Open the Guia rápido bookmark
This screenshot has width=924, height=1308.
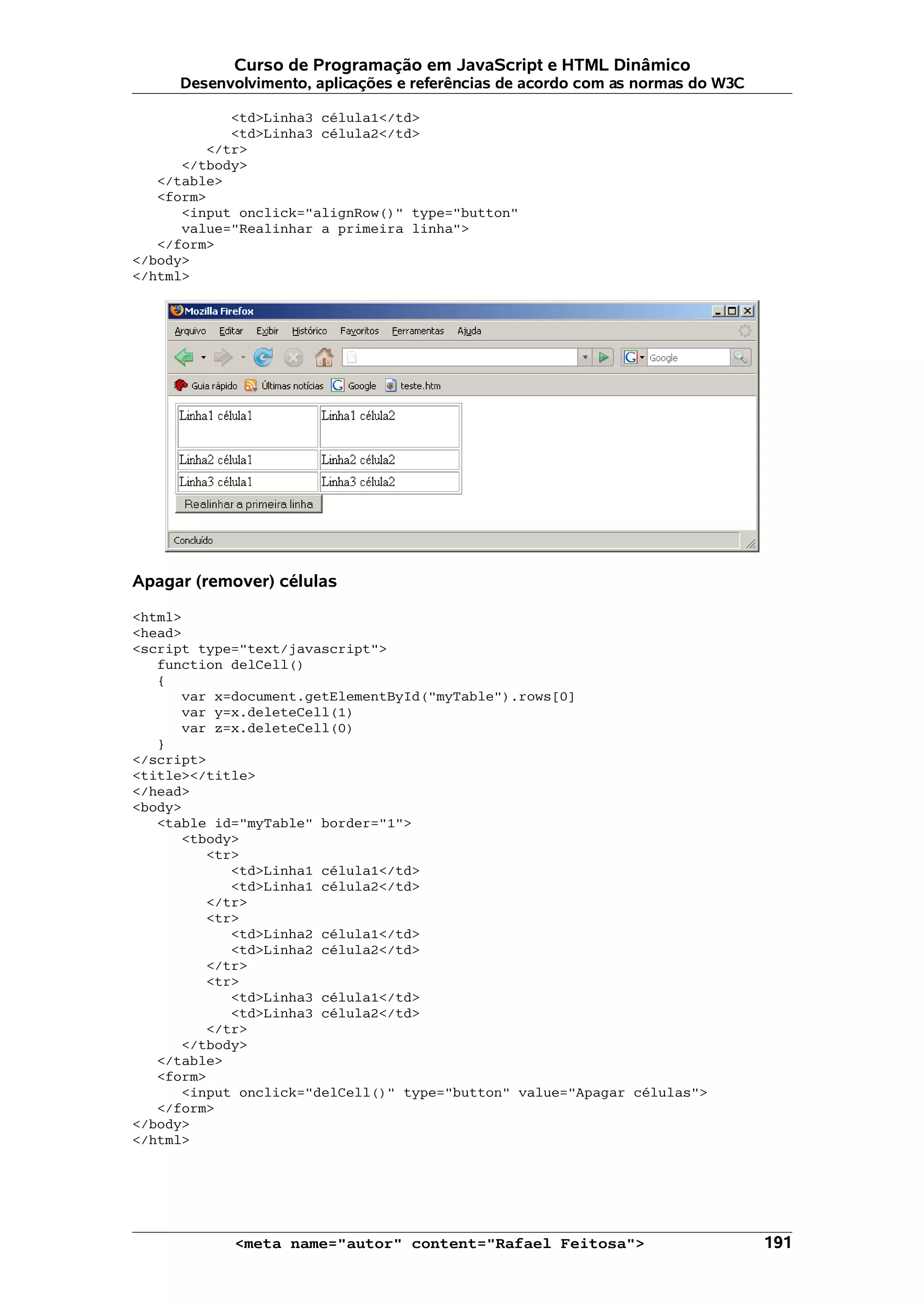[x=206, y=386]
